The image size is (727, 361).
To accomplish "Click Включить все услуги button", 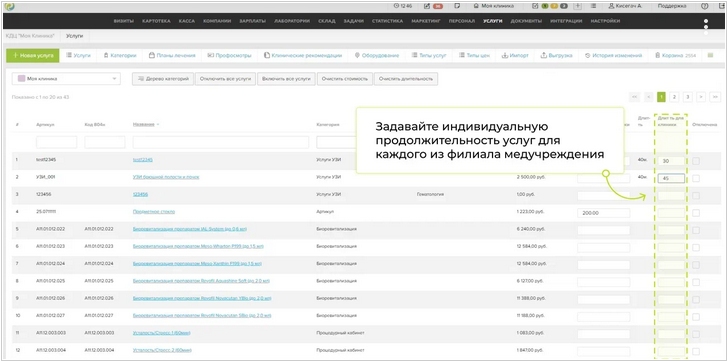I will (287, 79).
